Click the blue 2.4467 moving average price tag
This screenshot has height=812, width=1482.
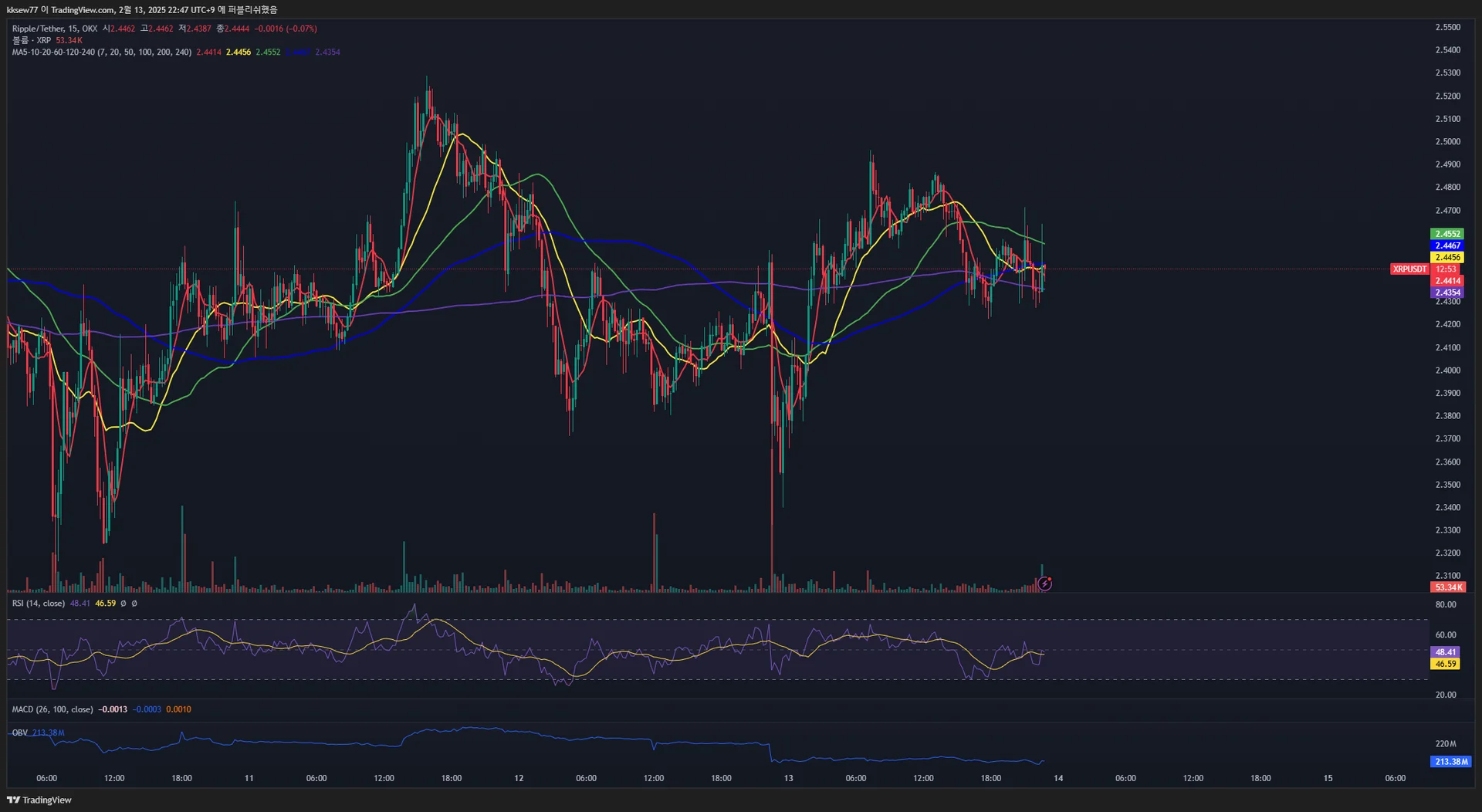coord(1447,245)
